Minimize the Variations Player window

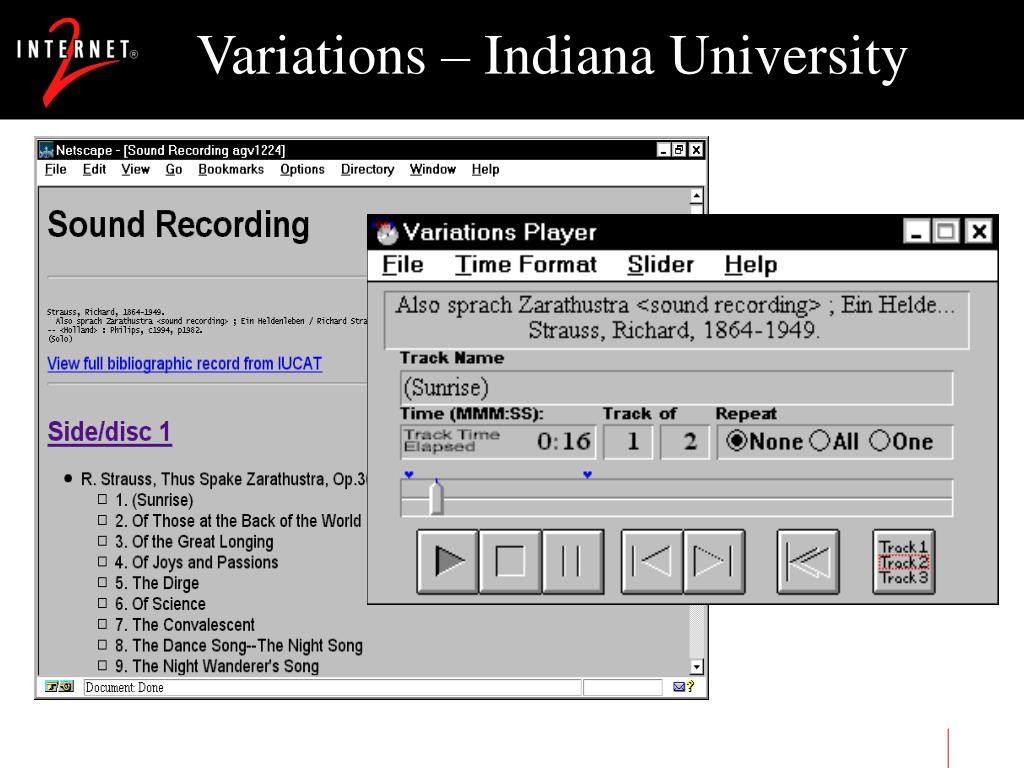(x=916, y=232)
